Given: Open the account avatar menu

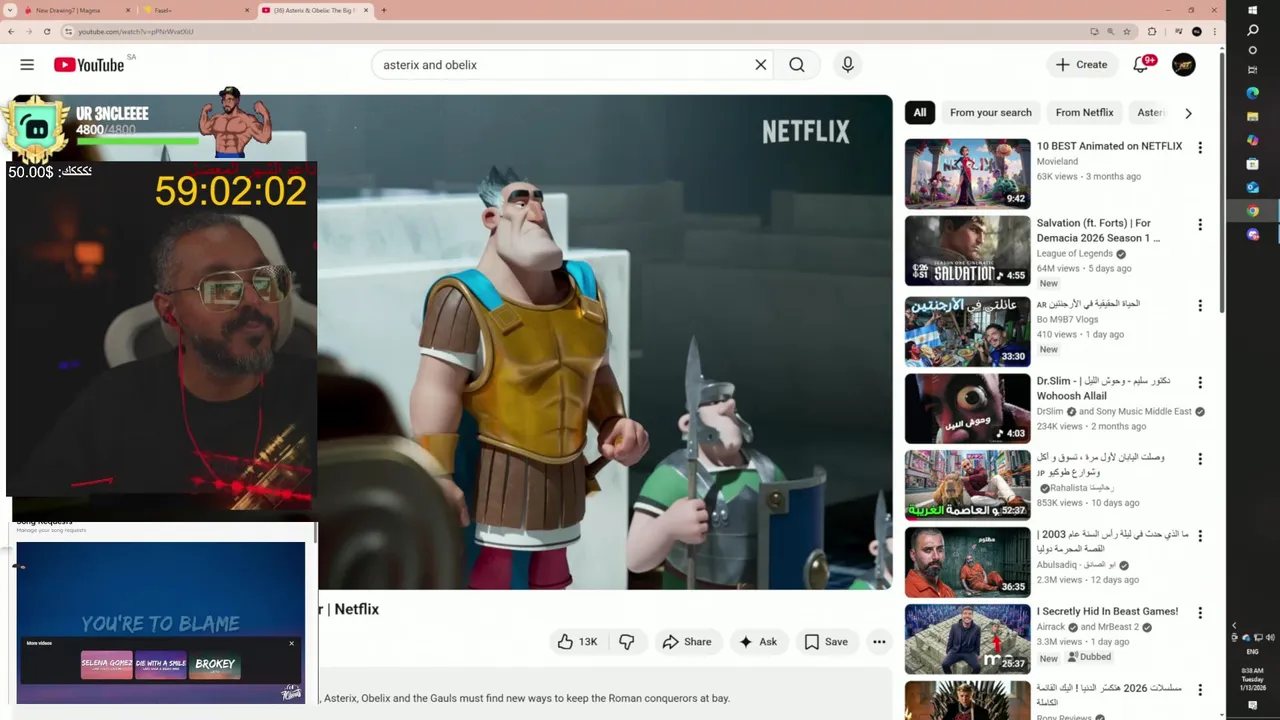Looking at the screenshot, I should 1183,65.
